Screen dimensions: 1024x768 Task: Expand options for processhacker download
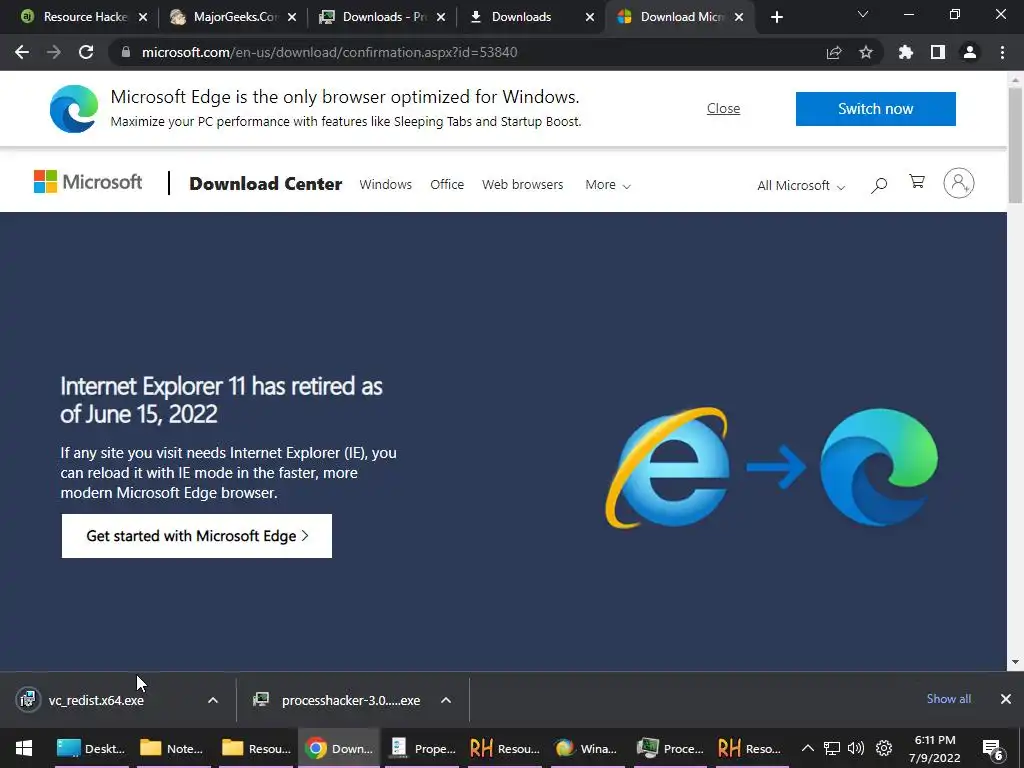click(x=446, y=700)
